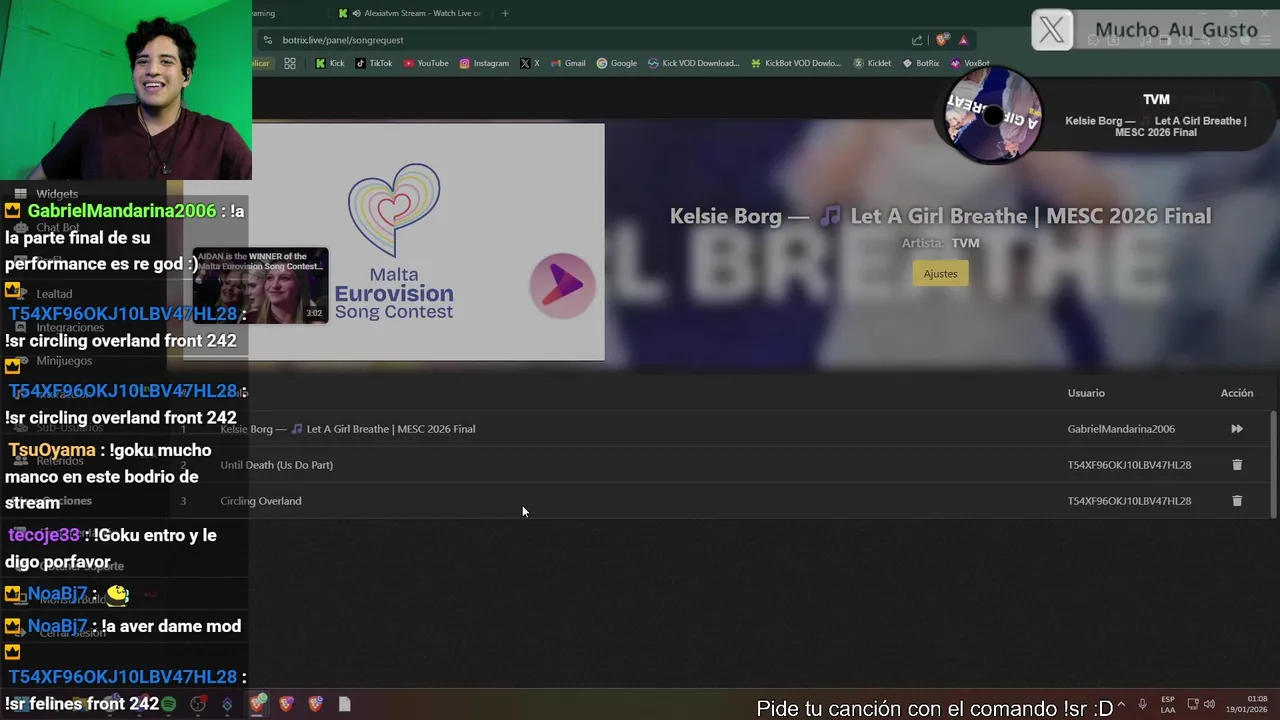This screenshot has height=720, width=1280.
Task: Switch to the Alexiatvm Stream tab
Action: pos(410,13)
